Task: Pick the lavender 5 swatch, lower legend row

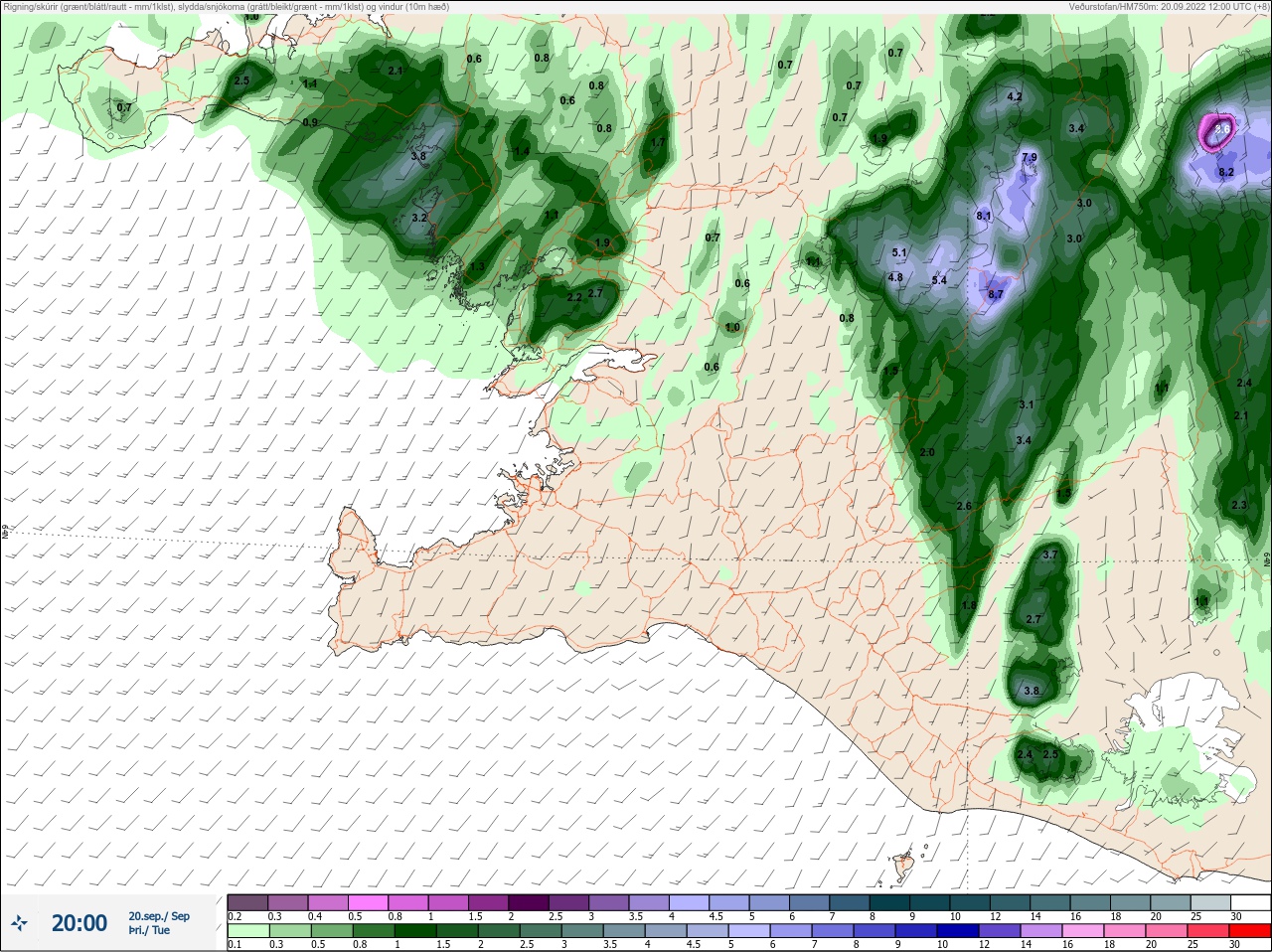Action: [x=747, y=930]
